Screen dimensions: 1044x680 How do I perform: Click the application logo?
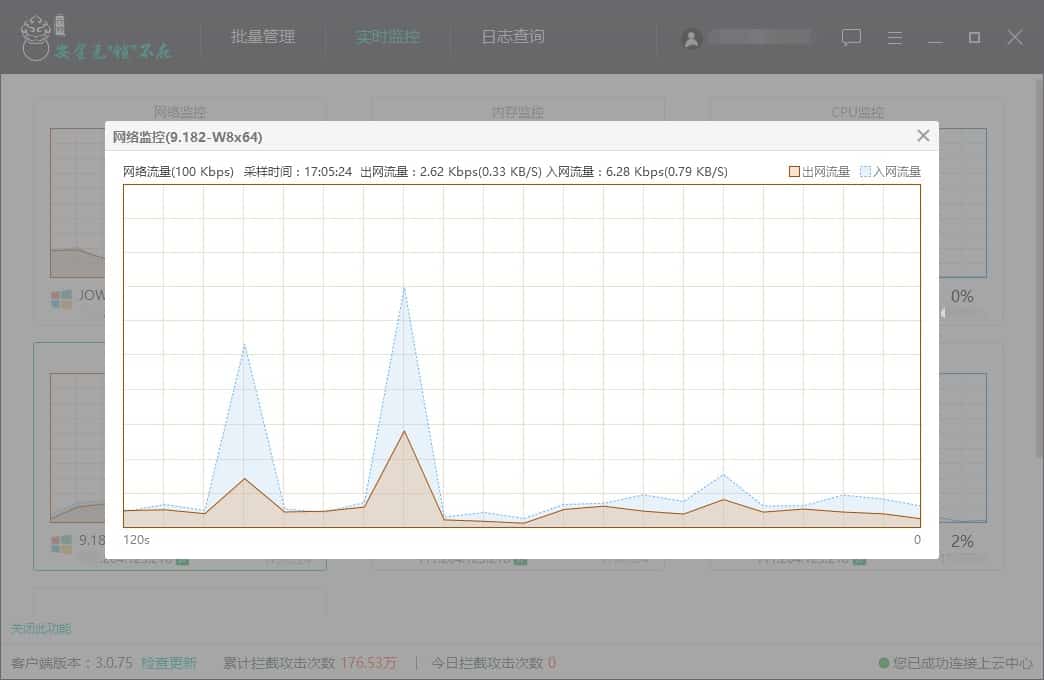click(x=97, y=38)
